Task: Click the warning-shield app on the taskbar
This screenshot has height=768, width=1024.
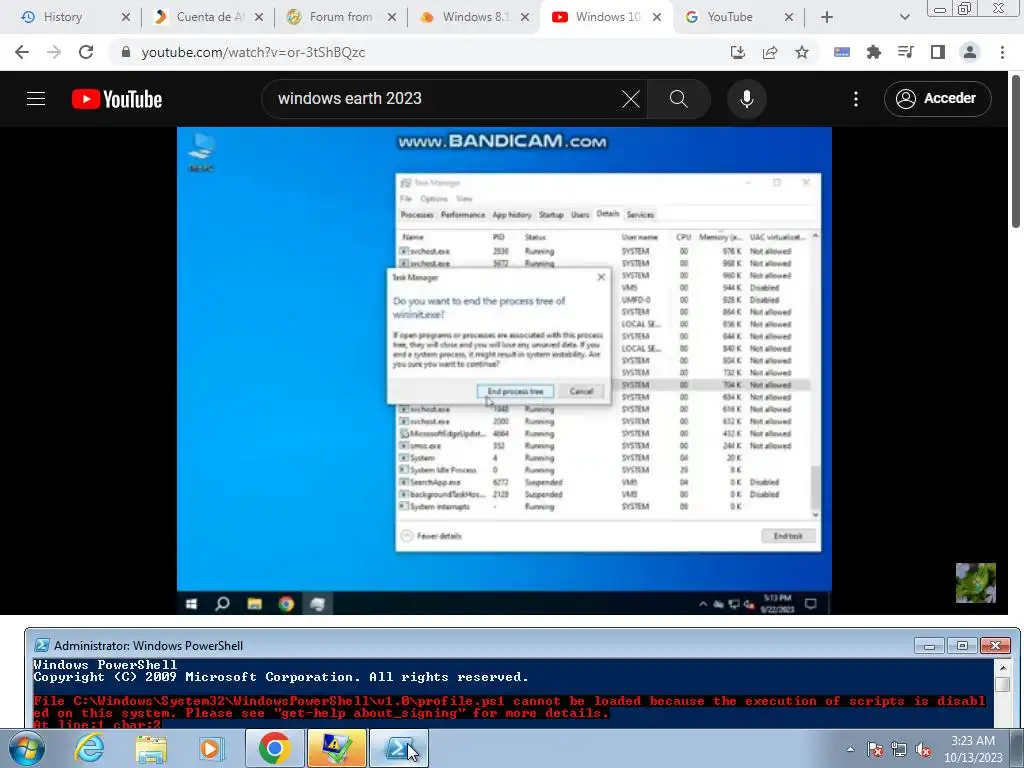Action: (x=337, y=748)
